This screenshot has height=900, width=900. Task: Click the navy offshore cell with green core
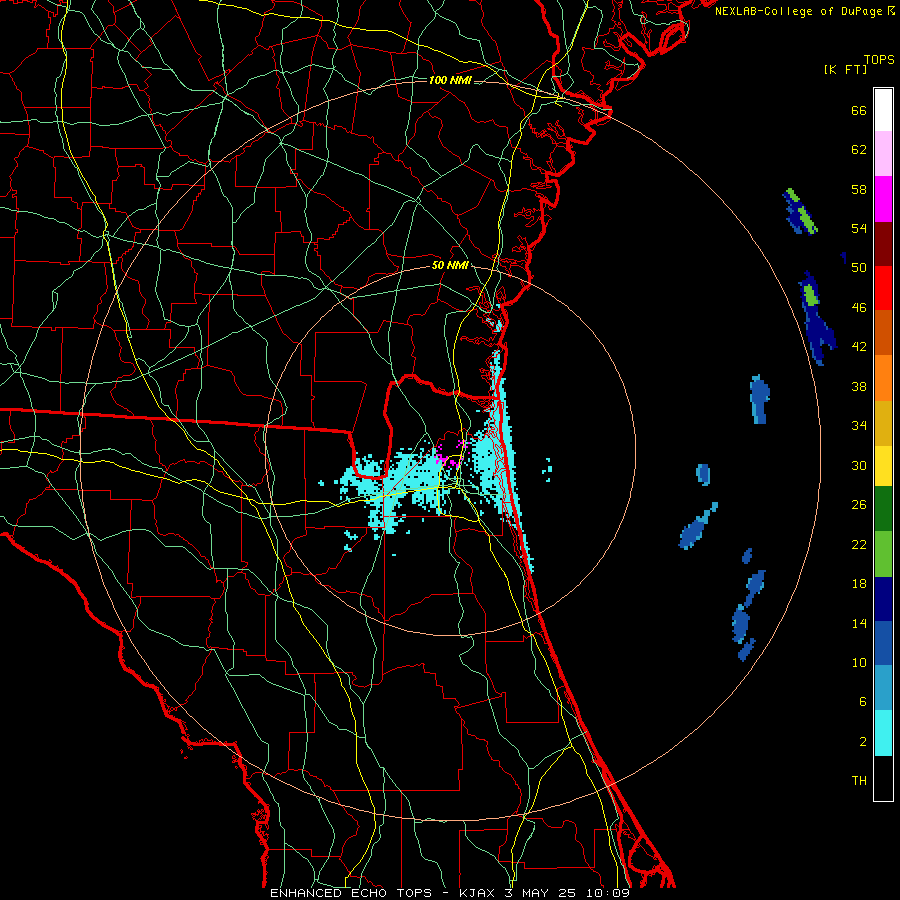coord(817,317)
